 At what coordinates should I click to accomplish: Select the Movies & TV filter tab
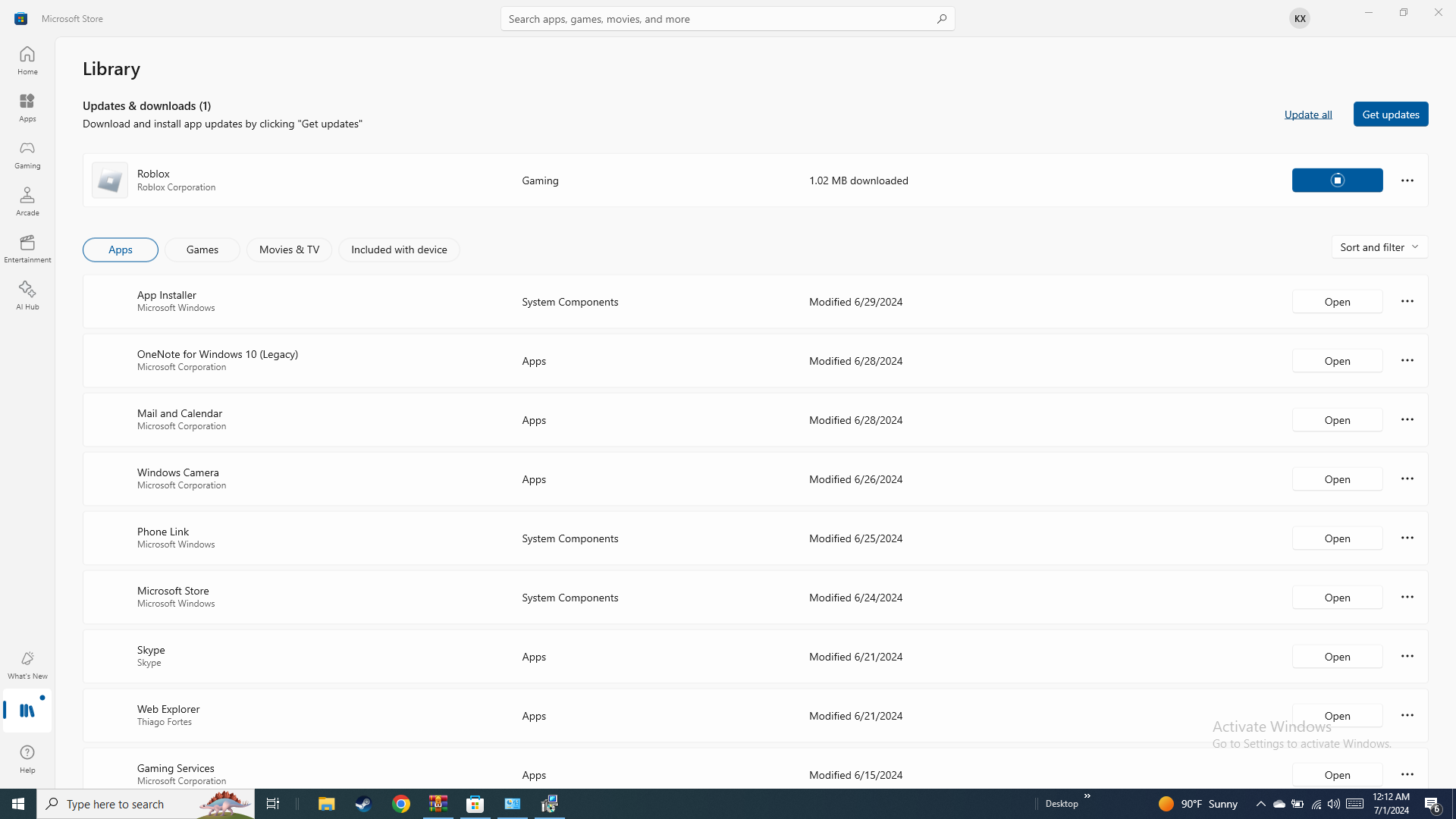(x=289, y=249)
